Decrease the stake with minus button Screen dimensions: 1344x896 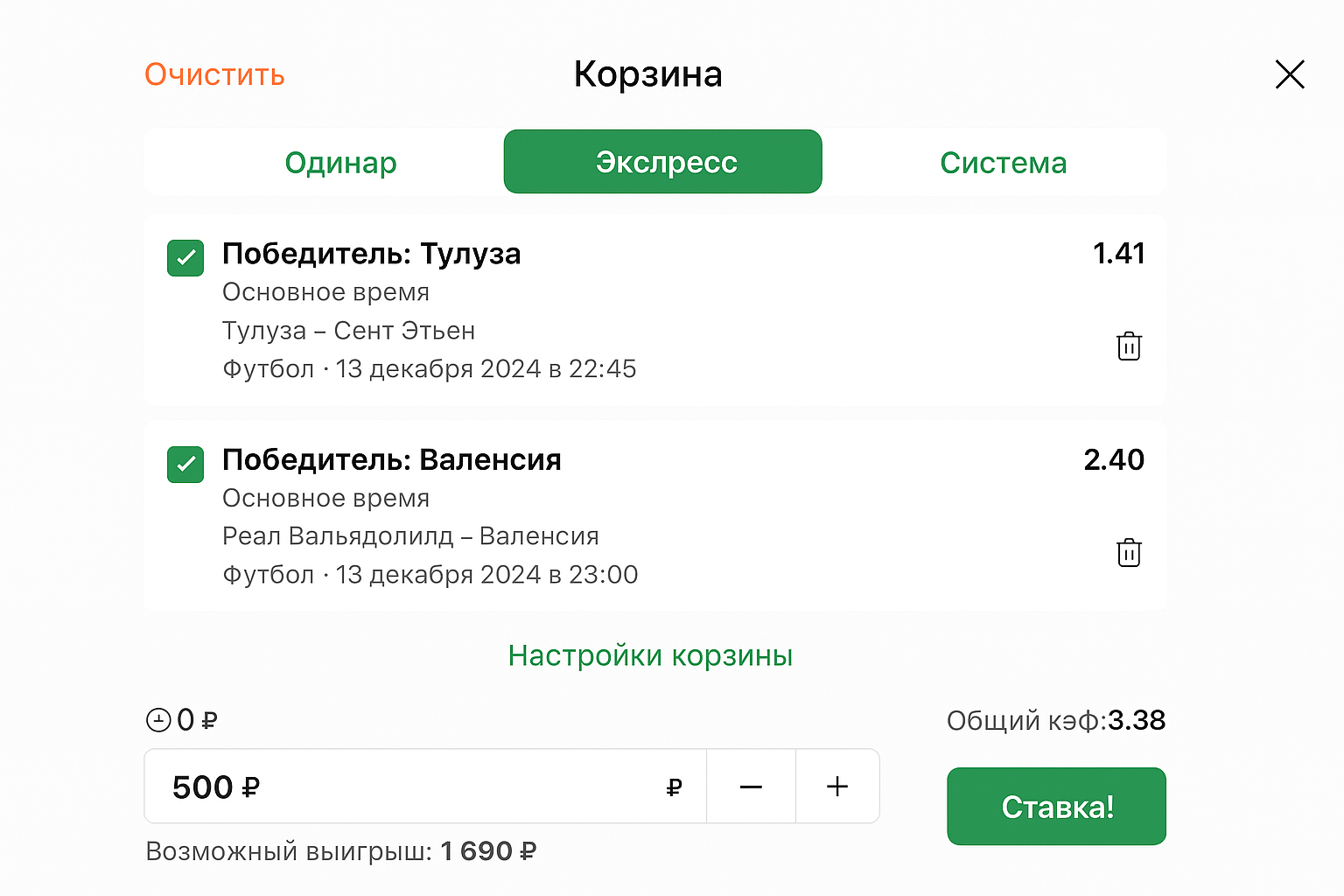click(x=751, y=787)
